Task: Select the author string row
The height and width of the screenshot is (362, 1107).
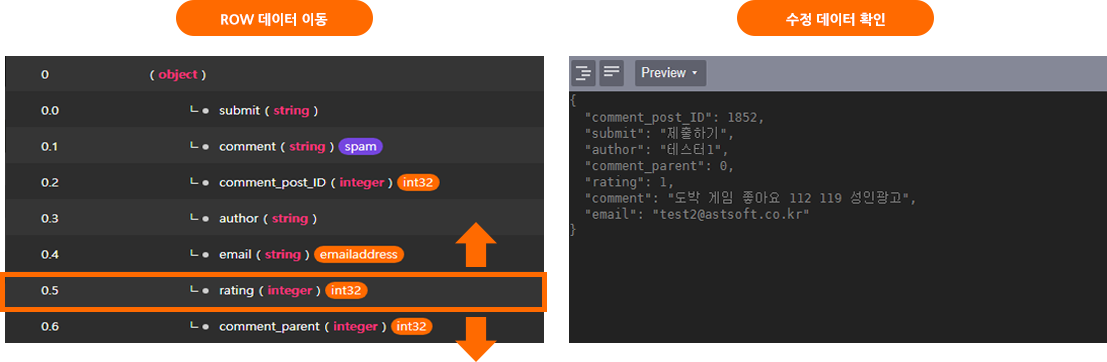Action: pos(274,218)
